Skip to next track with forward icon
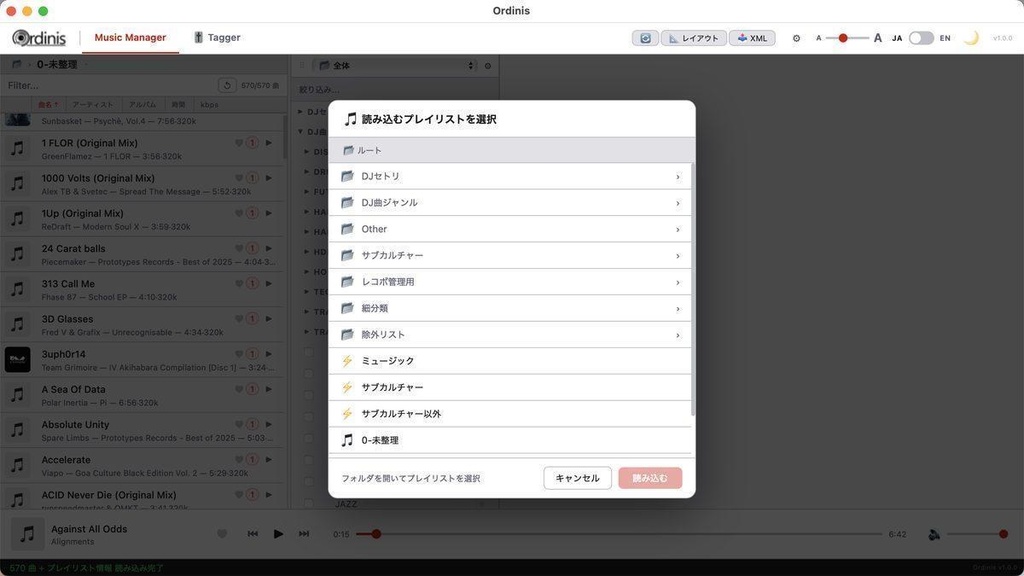Image resolution: width=1024 pixels, height=576 pixels. (303, 533)
